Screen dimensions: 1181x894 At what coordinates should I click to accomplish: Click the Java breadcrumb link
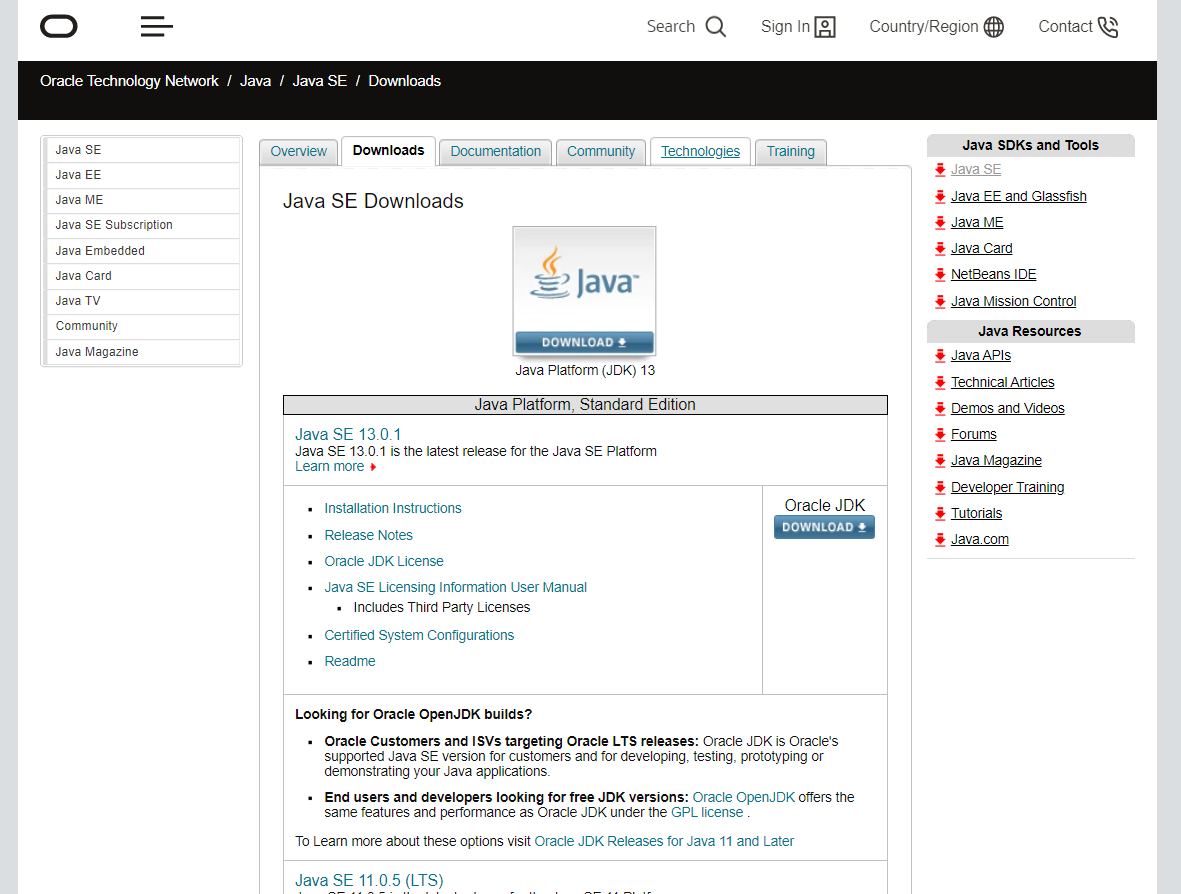255,81
